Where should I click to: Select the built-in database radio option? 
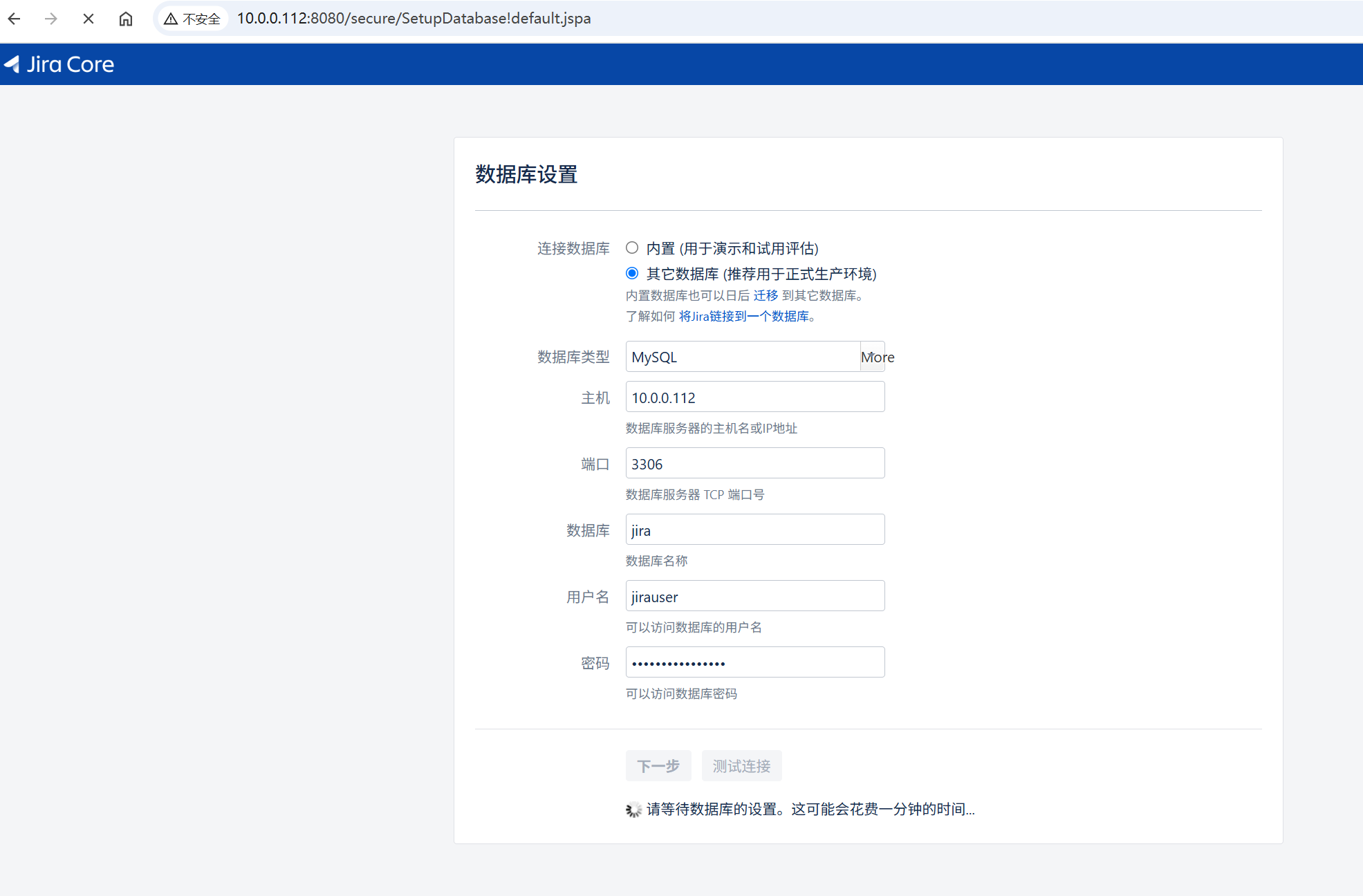tap(632, 248)
